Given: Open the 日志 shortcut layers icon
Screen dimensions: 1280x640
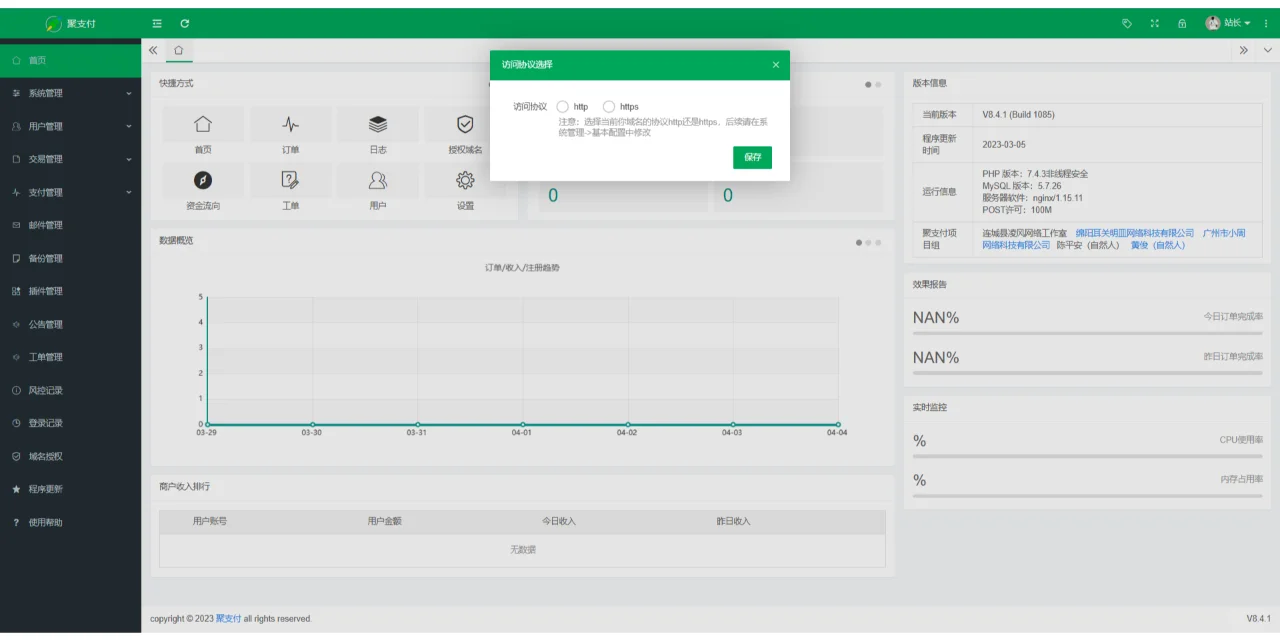Looking at the screenshot, I should tap(378, 124).
